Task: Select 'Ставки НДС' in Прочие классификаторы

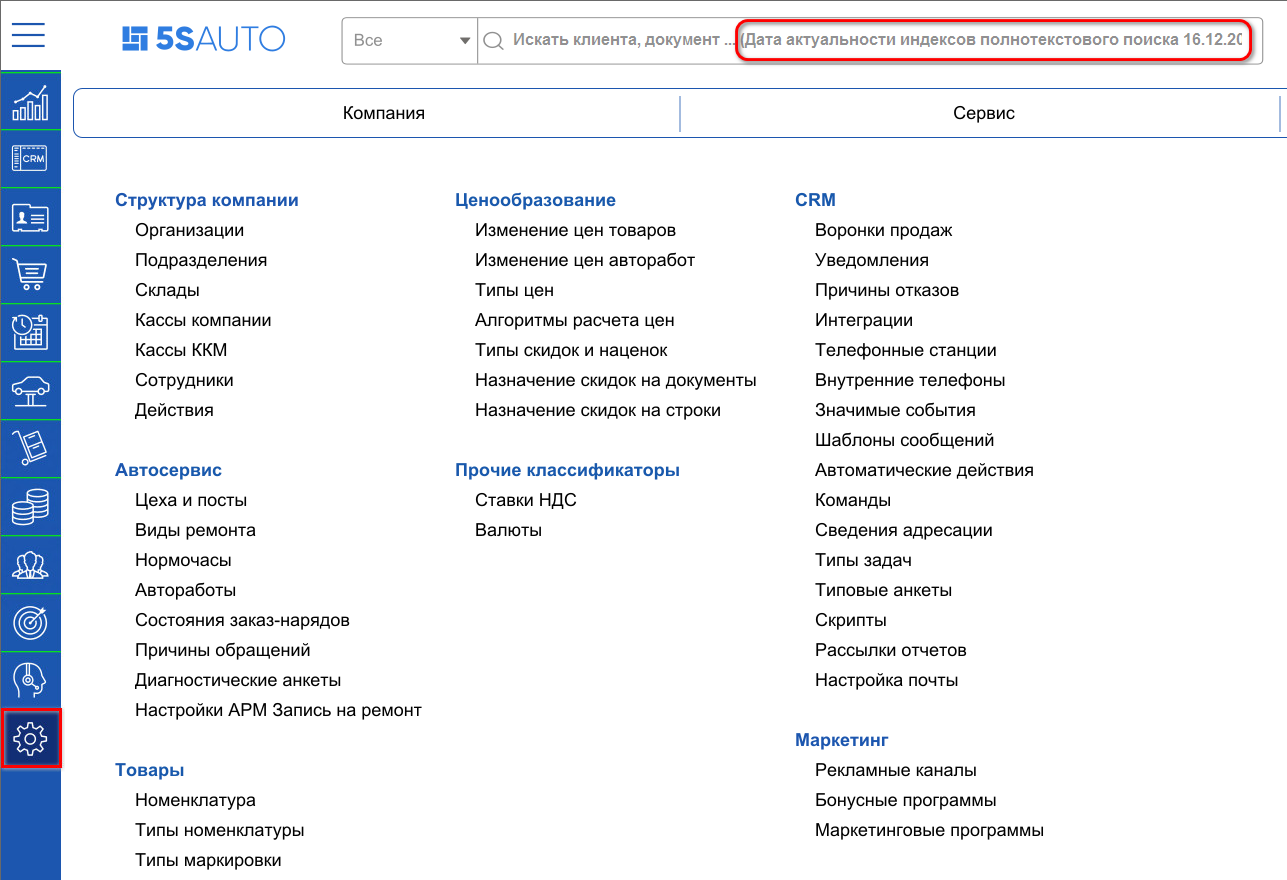Action: (525, 499)
